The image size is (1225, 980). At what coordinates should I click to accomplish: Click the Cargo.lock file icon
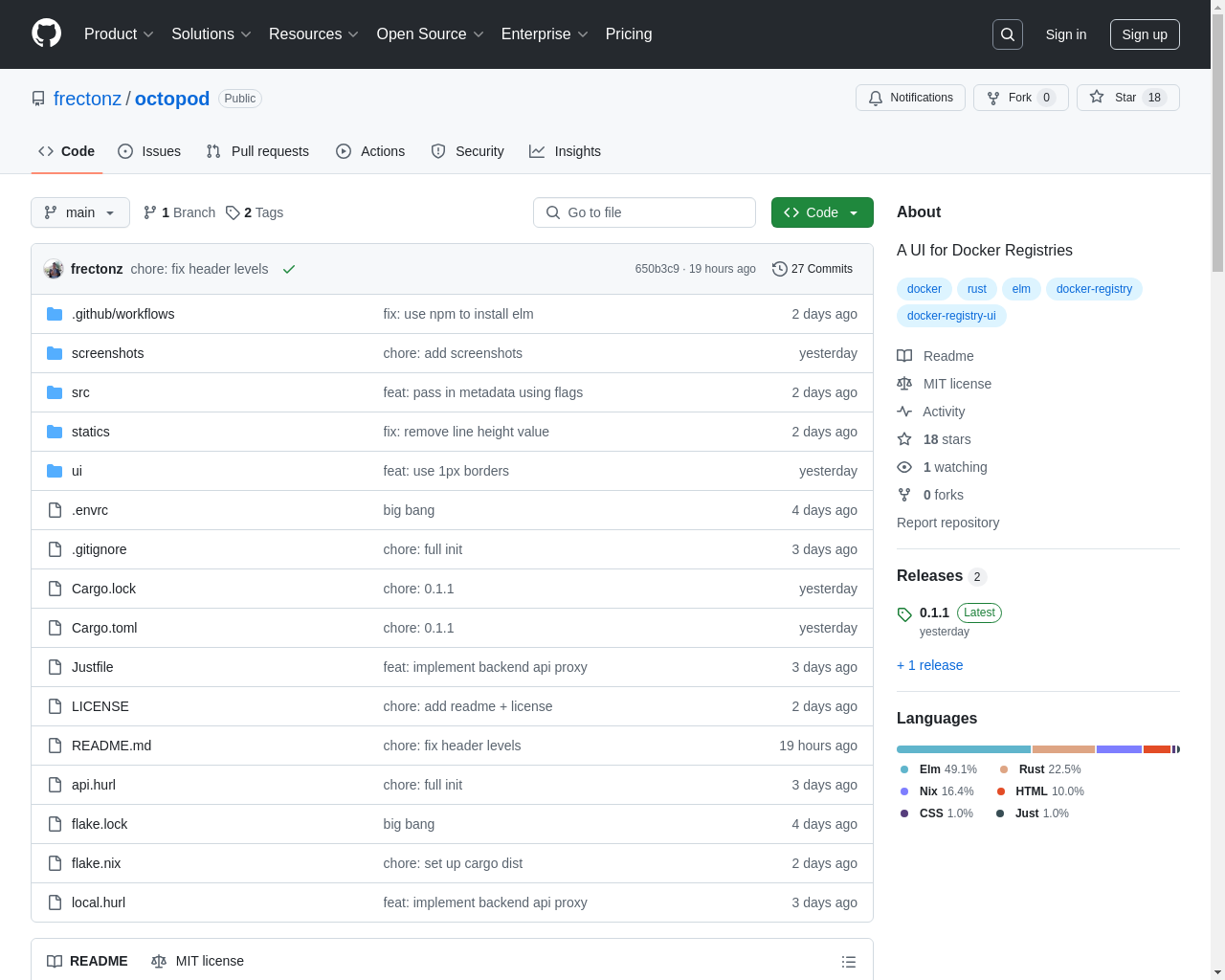[x=55, y=589]
